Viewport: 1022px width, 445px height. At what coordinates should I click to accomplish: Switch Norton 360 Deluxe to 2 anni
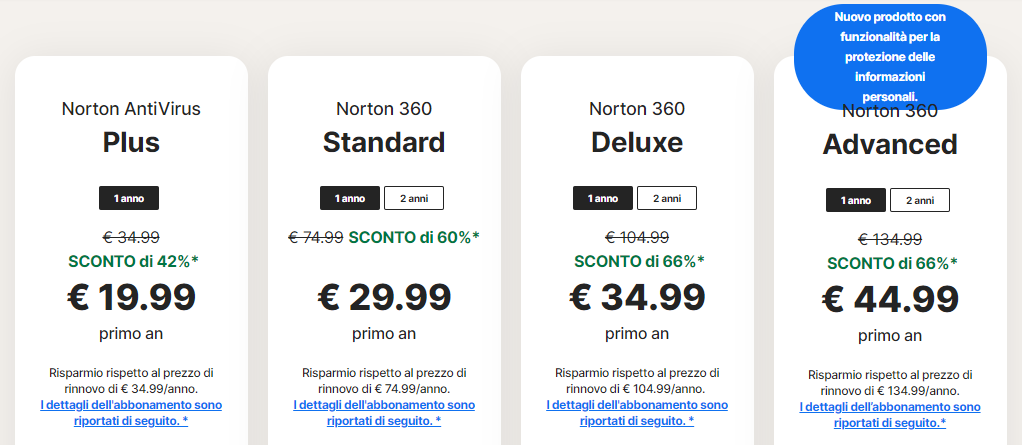pos(667,198)
